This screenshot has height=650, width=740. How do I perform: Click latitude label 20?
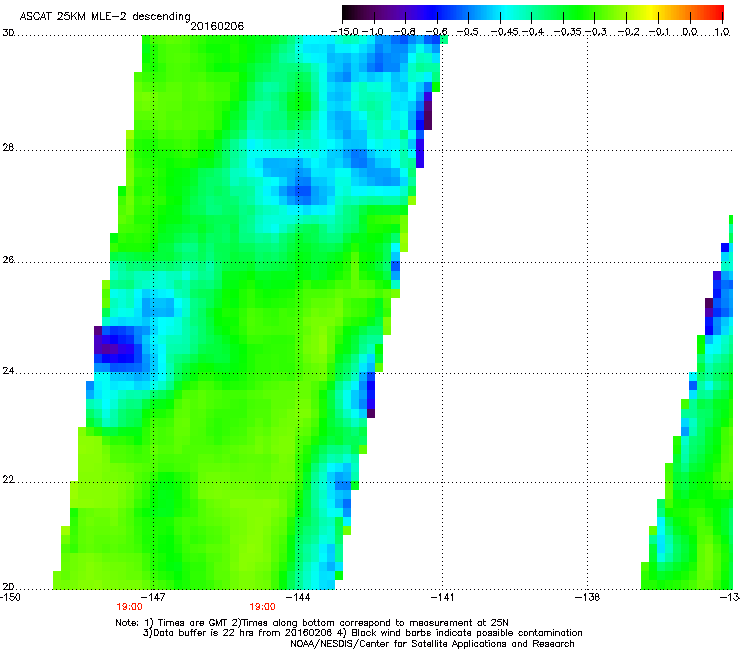[x=8, y=586]
